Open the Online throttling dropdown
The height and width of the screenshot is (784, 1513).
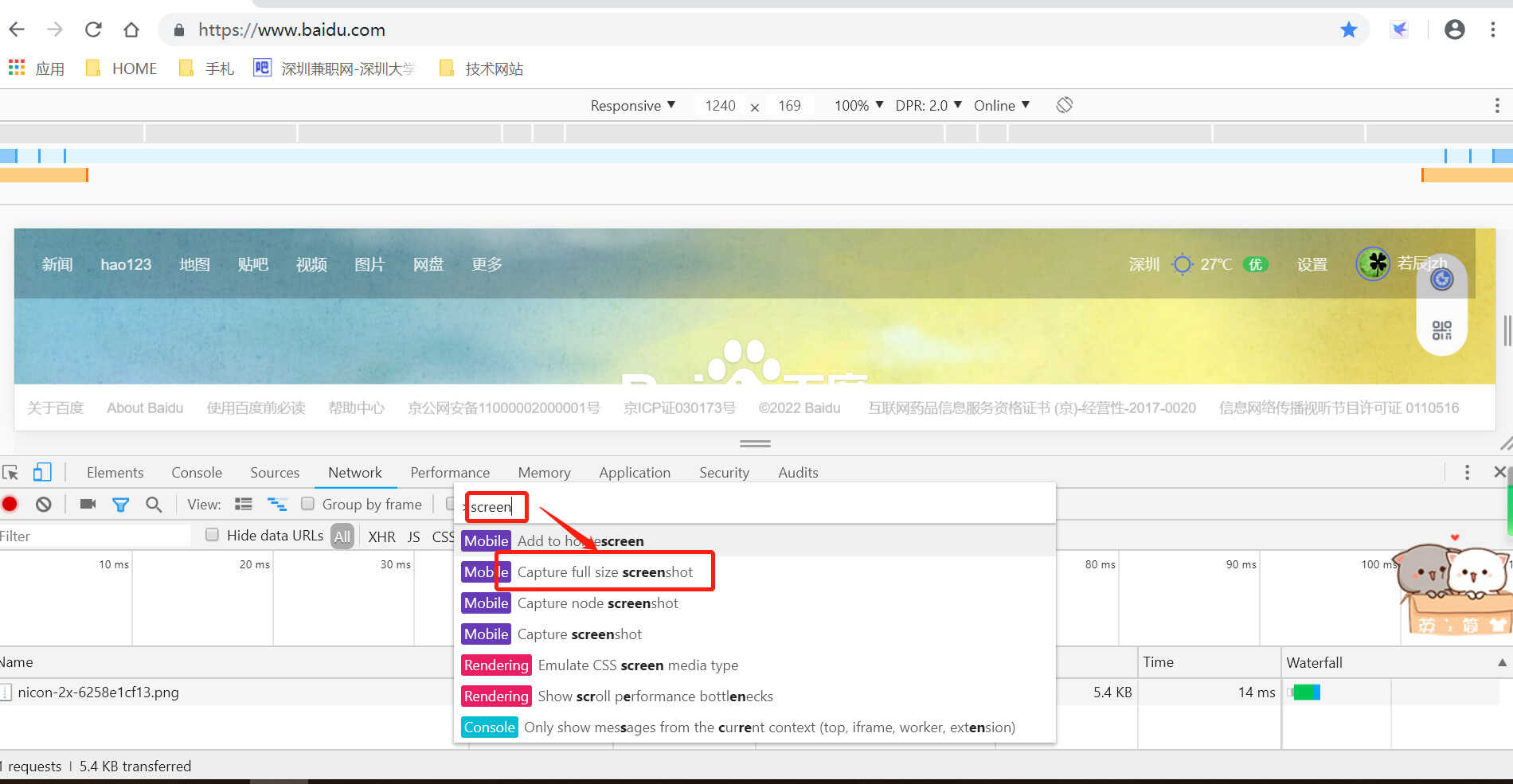[1002, 105]
